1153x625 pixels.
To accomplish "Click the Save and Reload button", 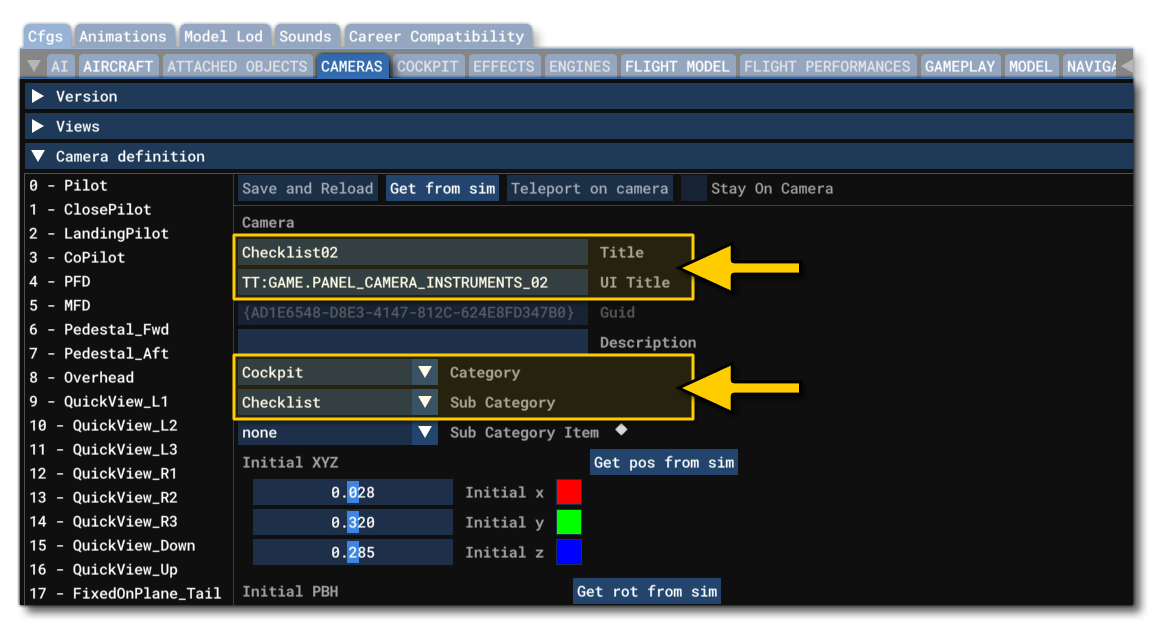I will [307, 188].
